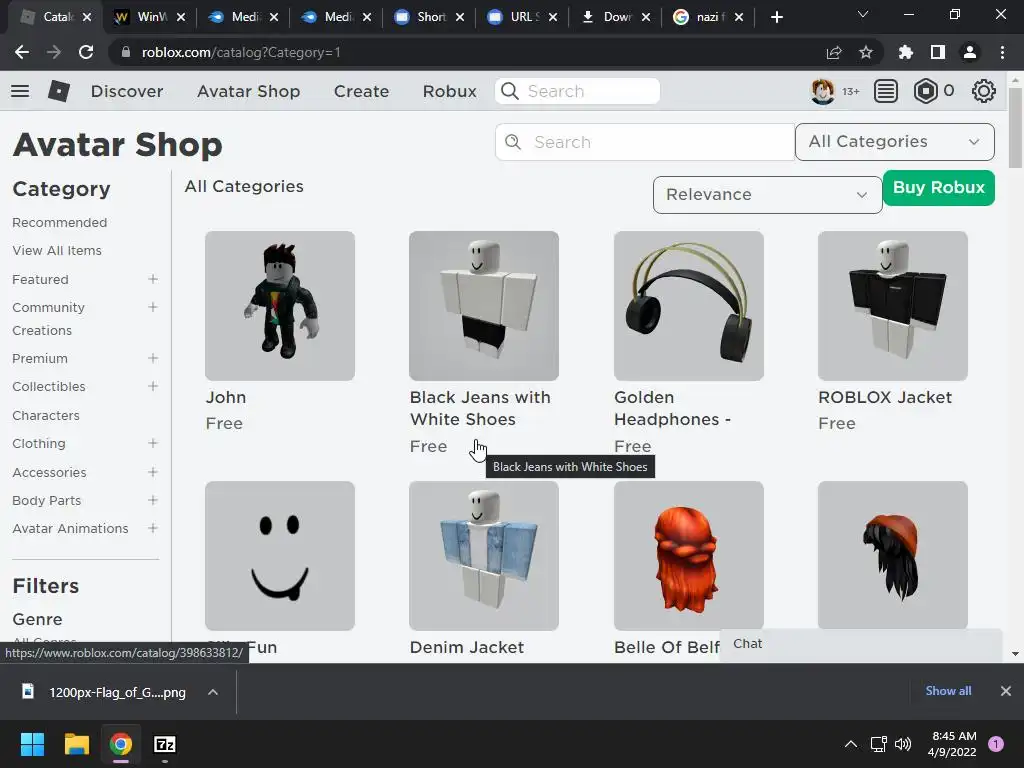Open the Chrome profile icon
This screenshot has width=1024, height=768.
pos(970,52)
